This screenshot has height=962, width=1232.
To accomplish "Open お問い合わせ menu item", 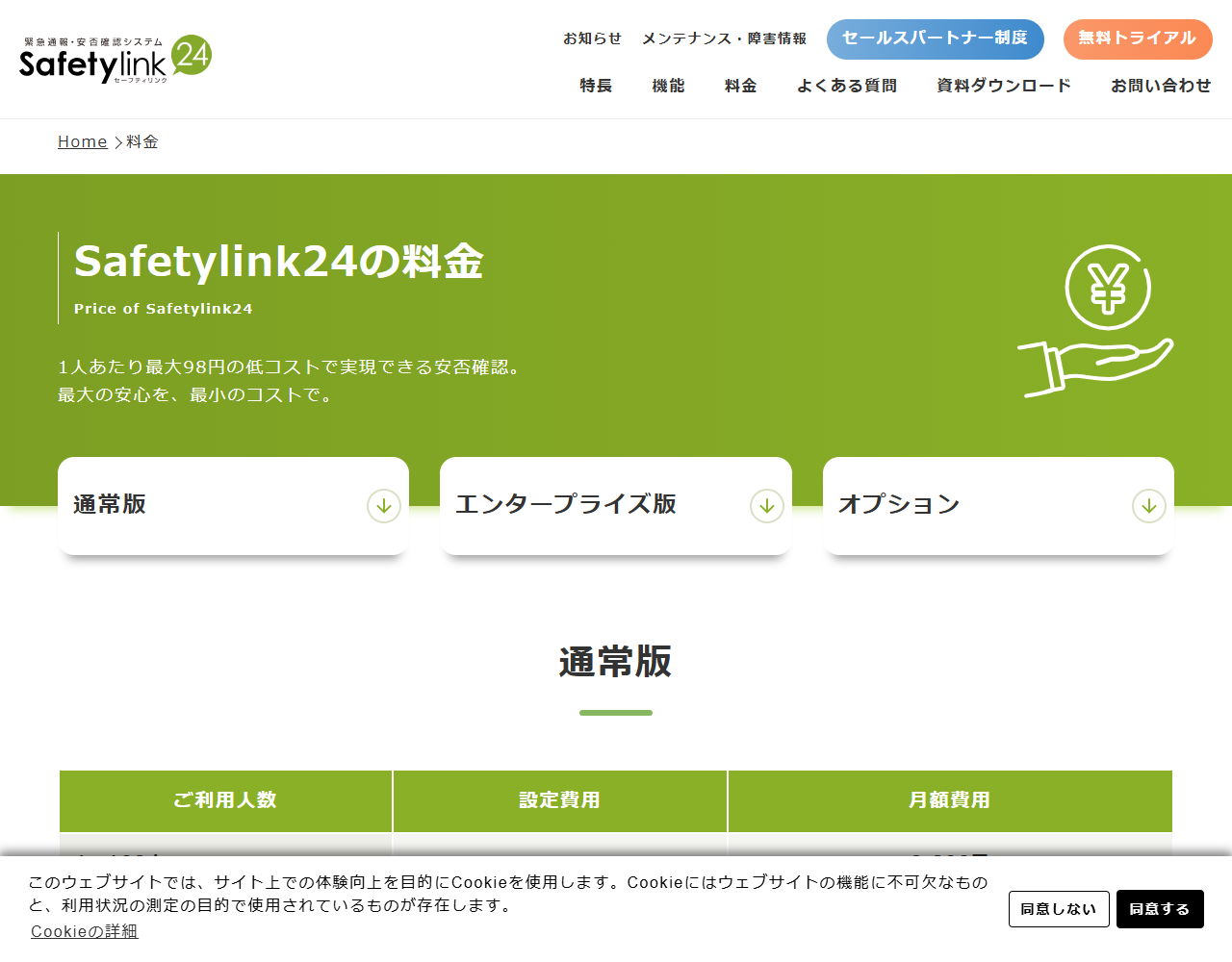I will (1161, 86).
